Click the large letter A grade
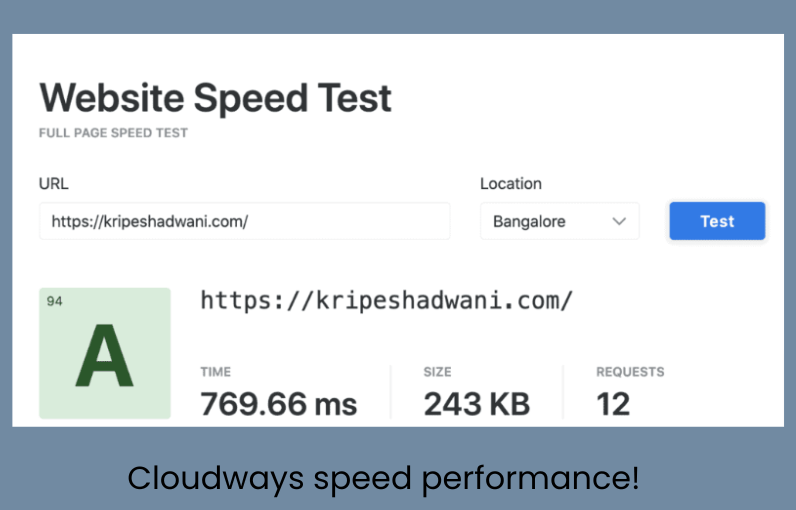Viewport: 796px width, 510px height. [105, 359]
